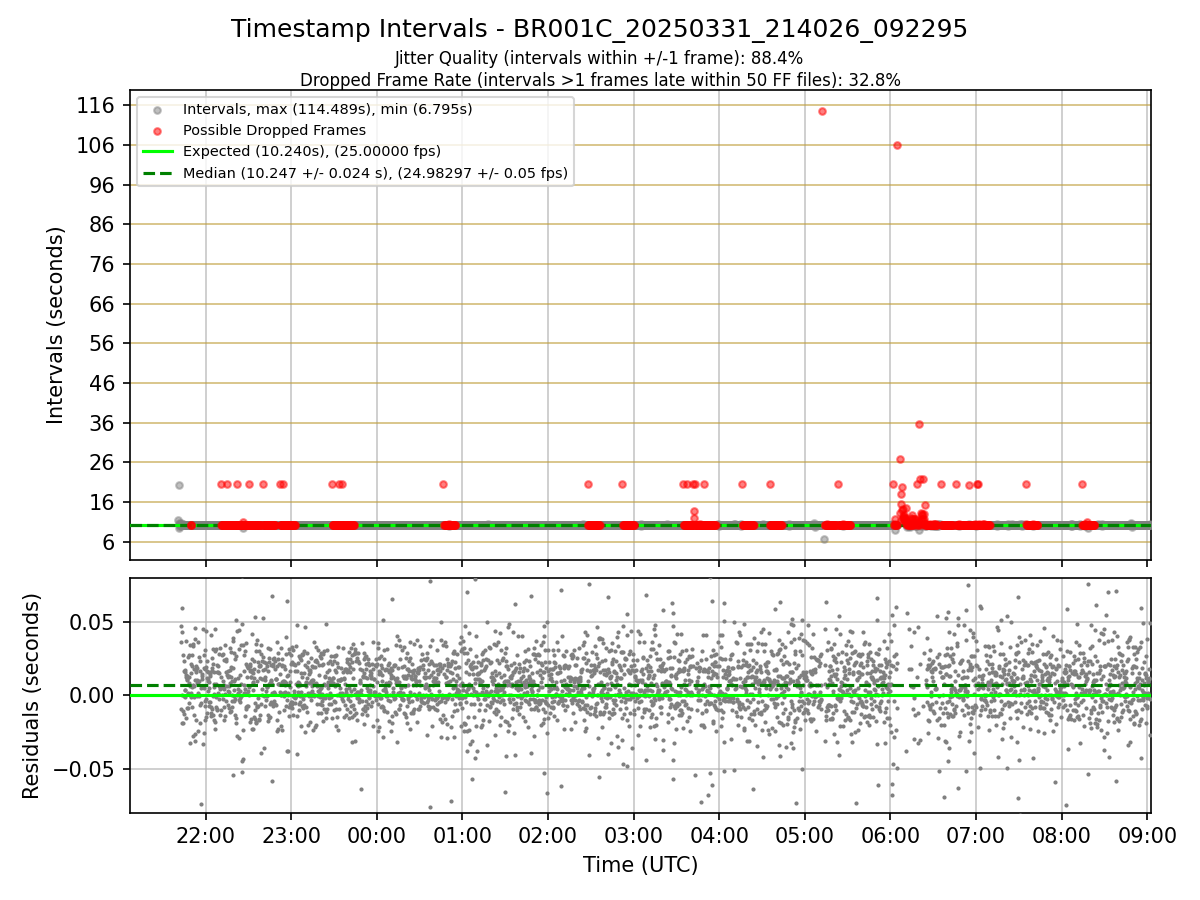Click the Residuals (seconds) y-axis label
This screenshot has width=1200, height=900.
[32, 696]
